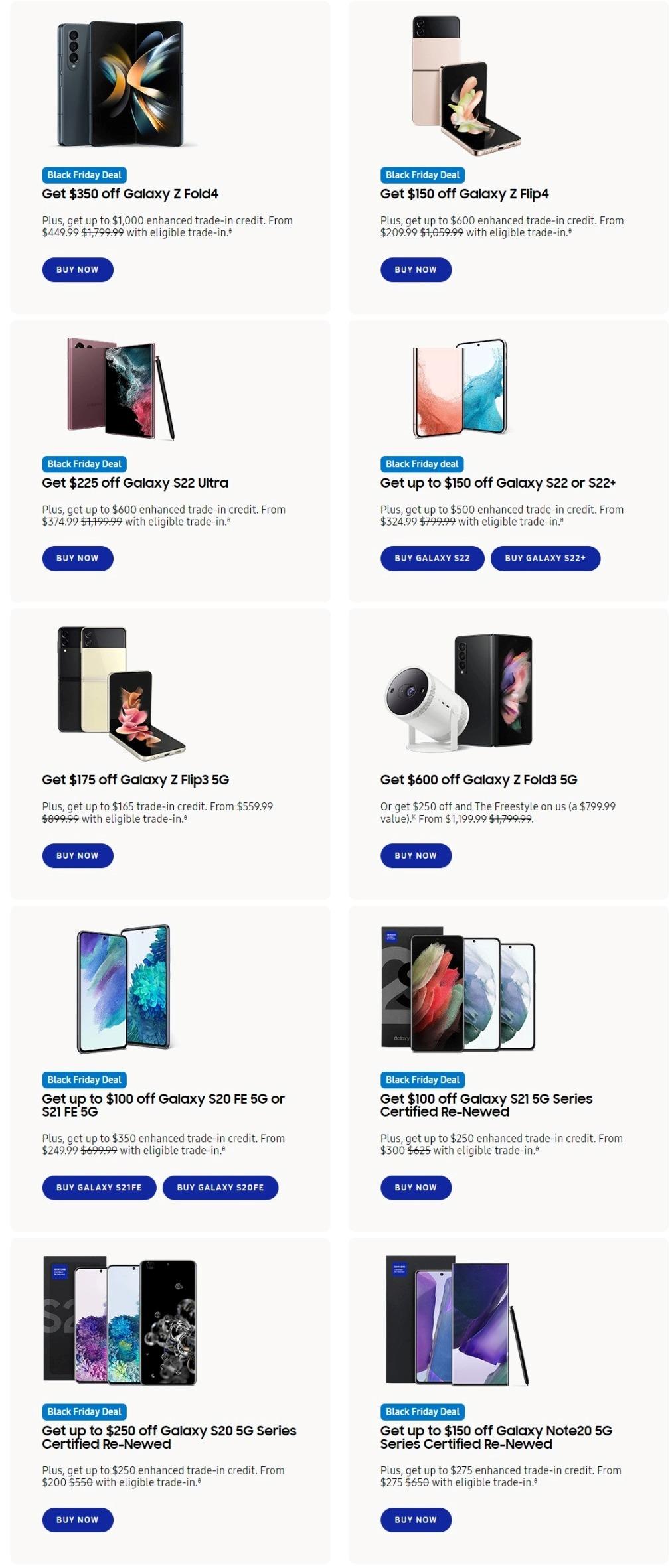Click Black Friday Deal badge above Z Flip4
670x1568 pixels.
[x=422, y=175]
